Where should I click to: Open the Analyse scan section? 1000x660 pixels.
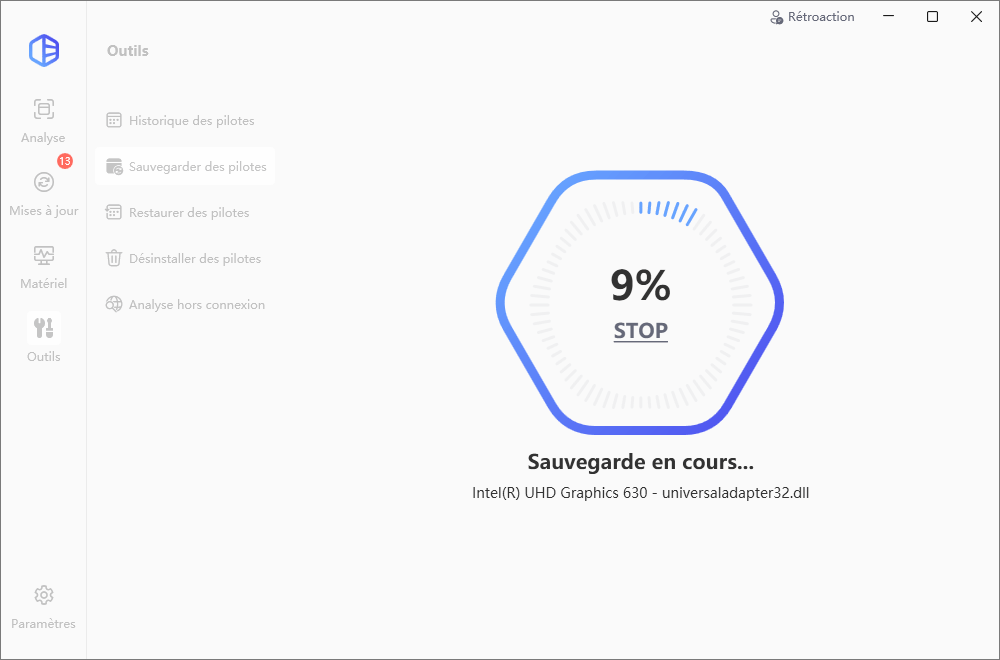[x=43, y=121]
